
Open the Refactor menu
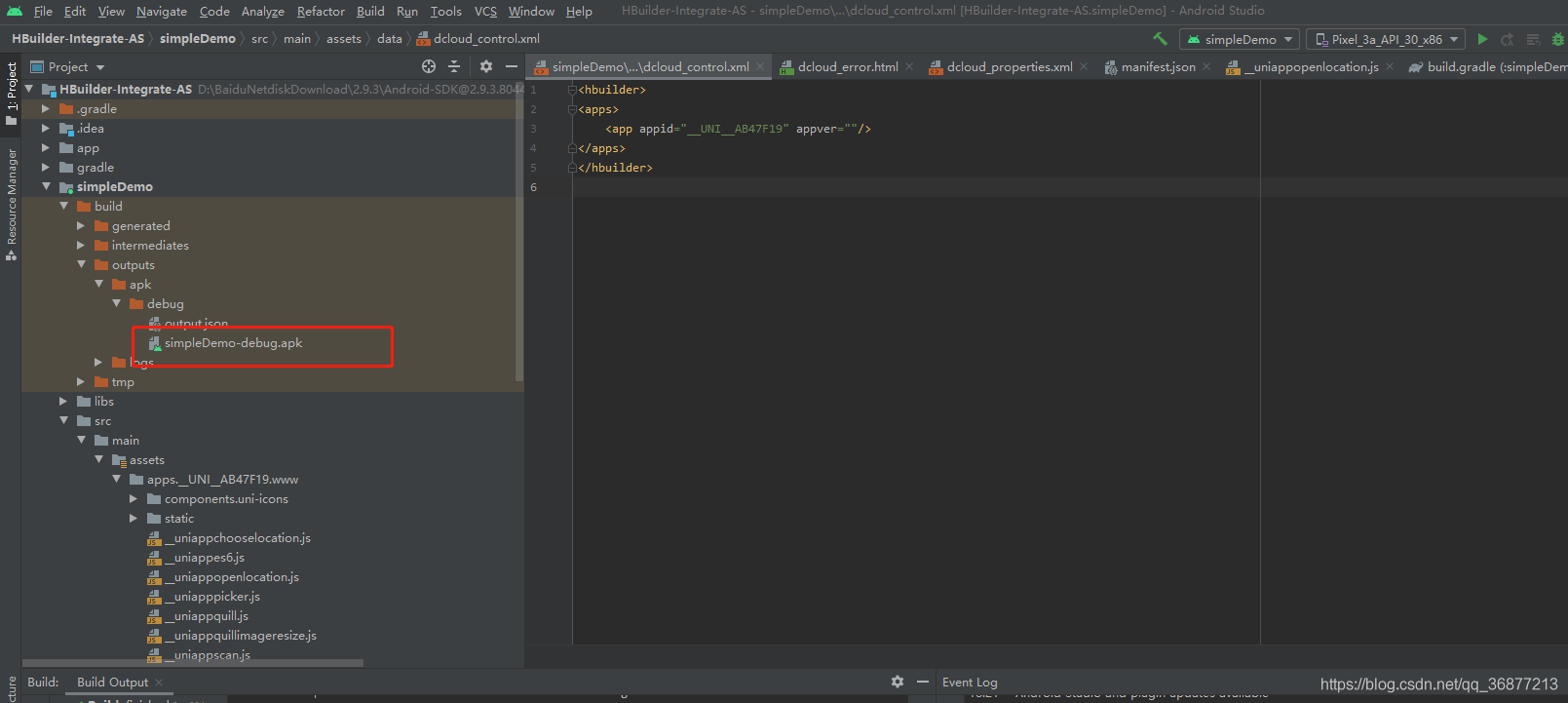[x=321, y=12]
